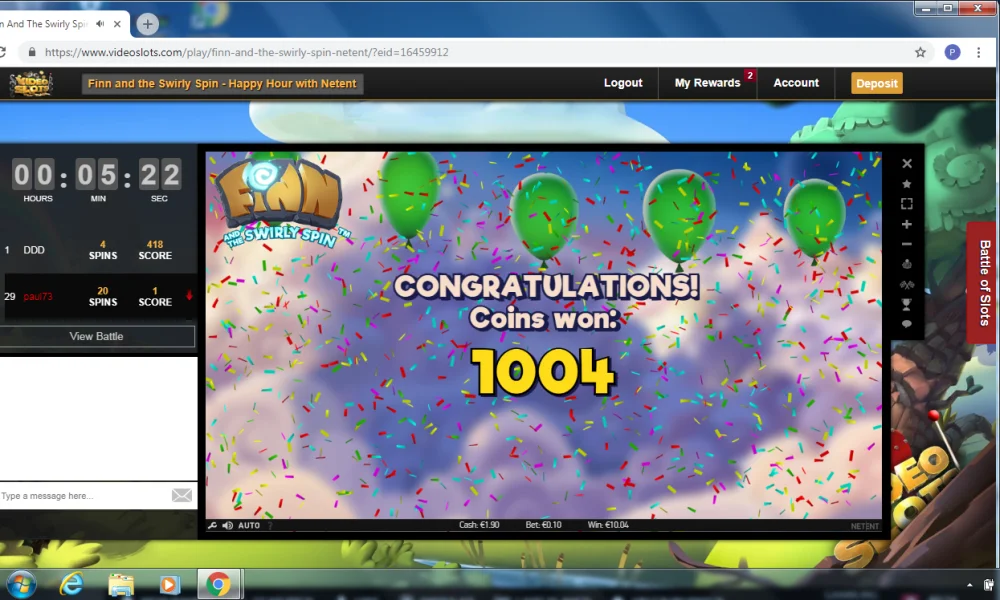Open Chrome profile avatar P
This screenshot has width=1000, height=600.
[x=952, y=52]
